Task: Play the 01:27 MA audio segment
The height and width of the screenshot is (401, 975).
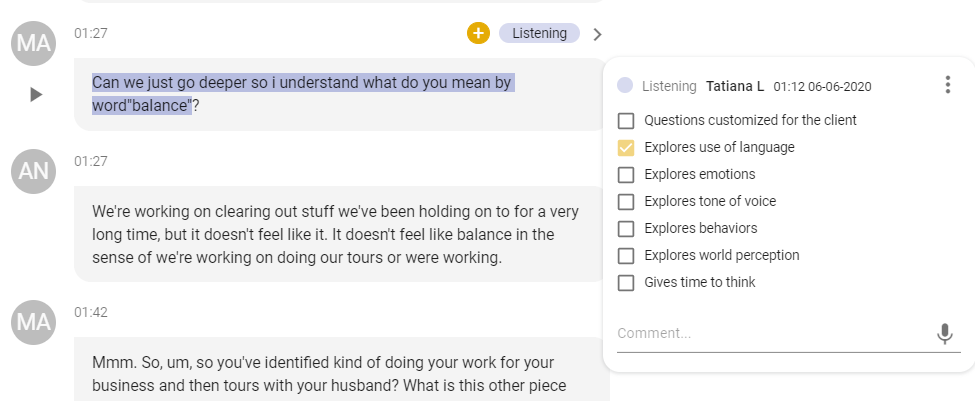Action: tap(36, 94)
